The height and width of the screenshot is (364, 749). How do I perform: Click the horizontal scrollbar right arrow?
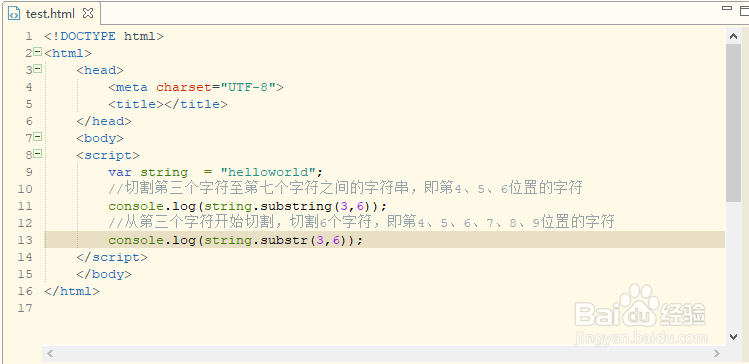pyautogui.click(x=717, y=354)
